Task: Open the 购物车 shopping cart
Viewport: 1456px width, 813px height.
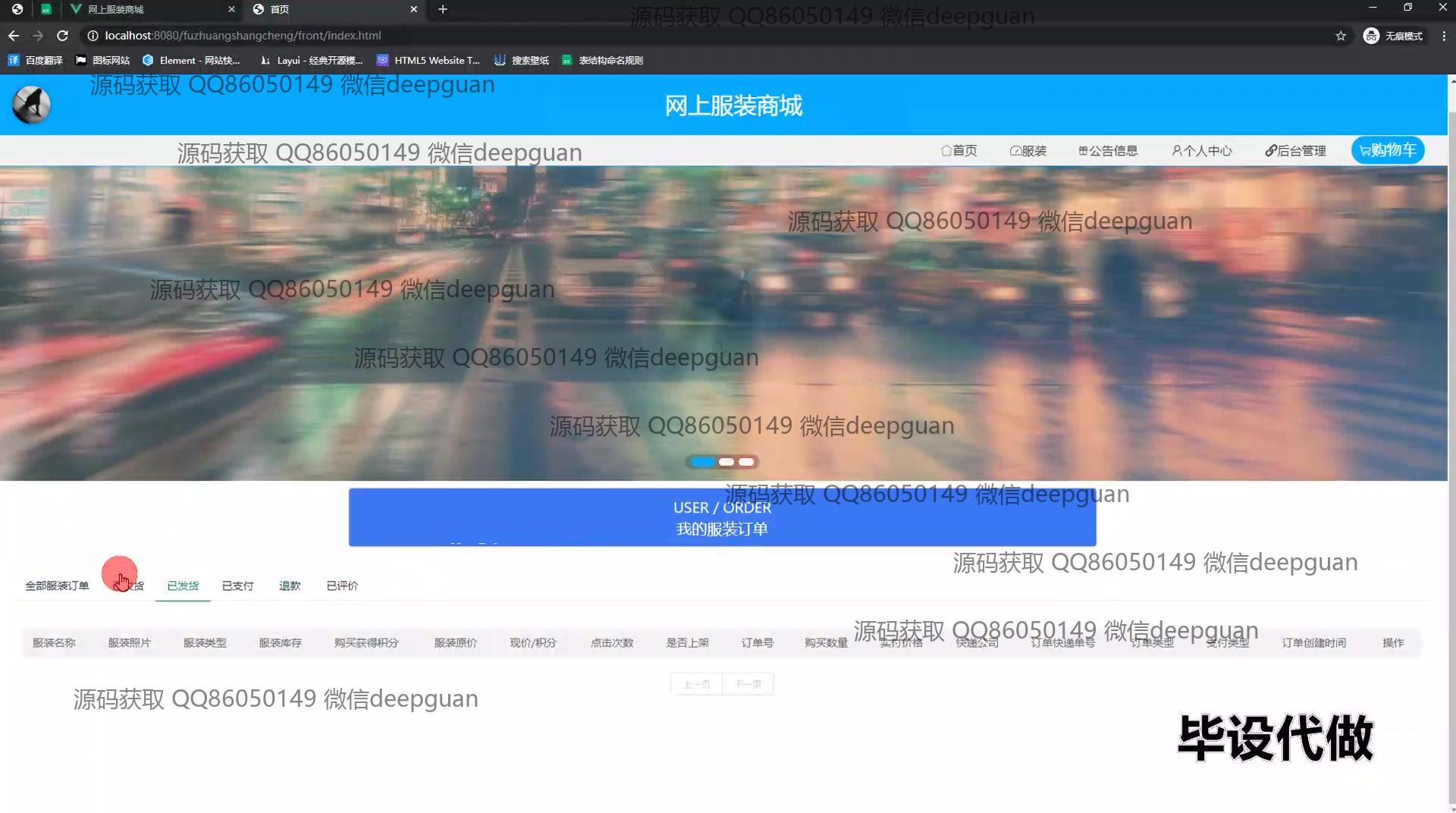Action: tap(1388, 150)
